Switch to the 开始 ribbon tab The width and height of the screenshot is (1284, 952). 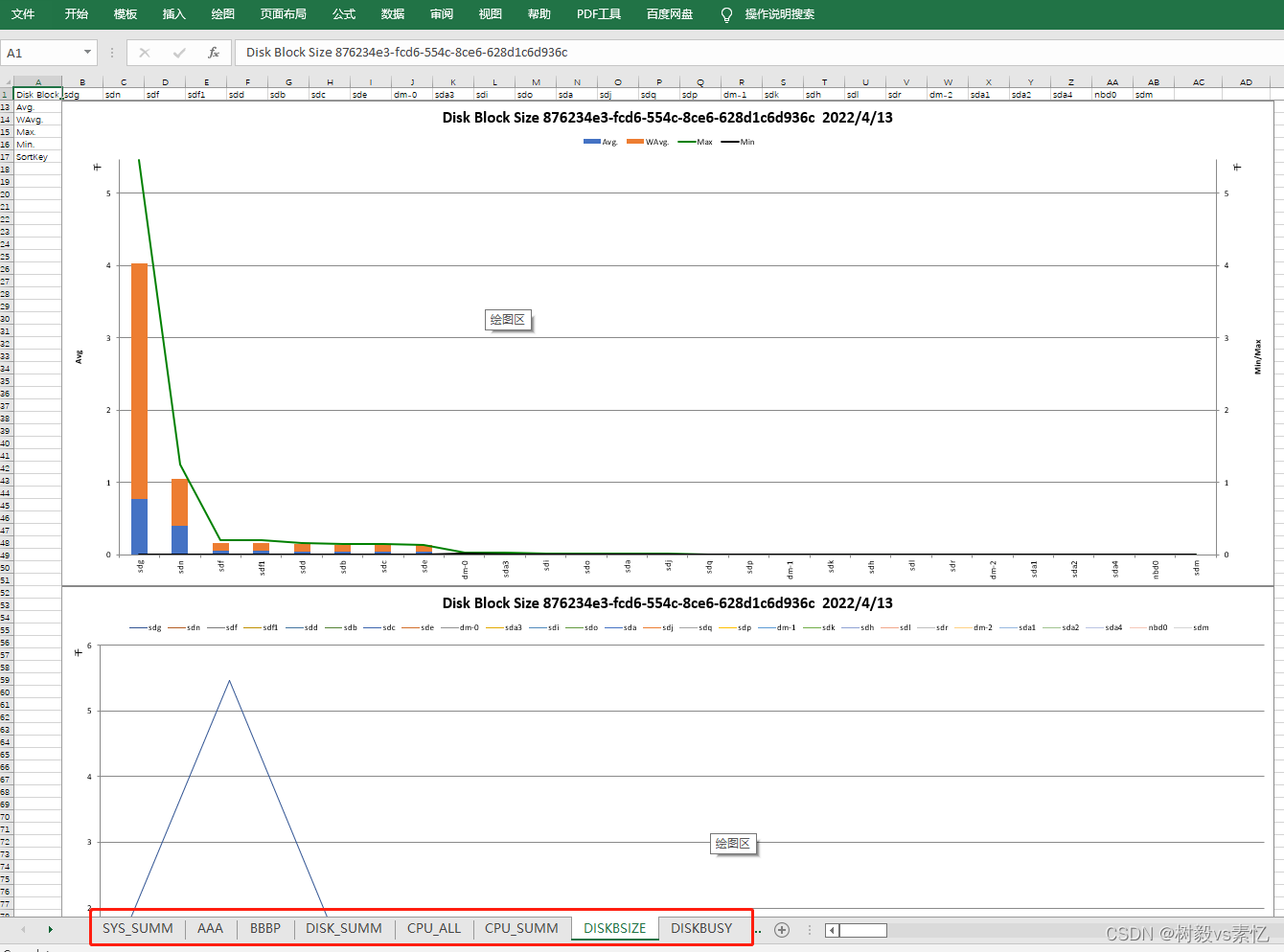pyautogui.click(x=77, y=14)
